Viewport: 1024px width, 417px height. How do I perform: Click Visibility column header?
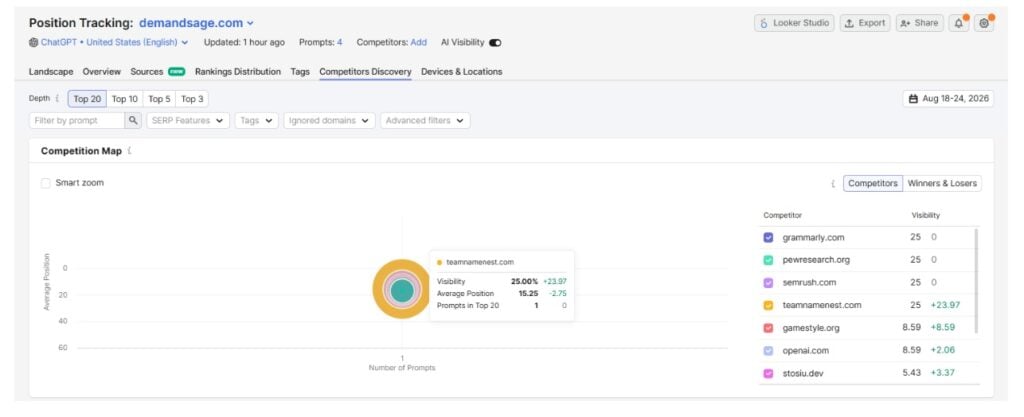click(x=925, y=215)
